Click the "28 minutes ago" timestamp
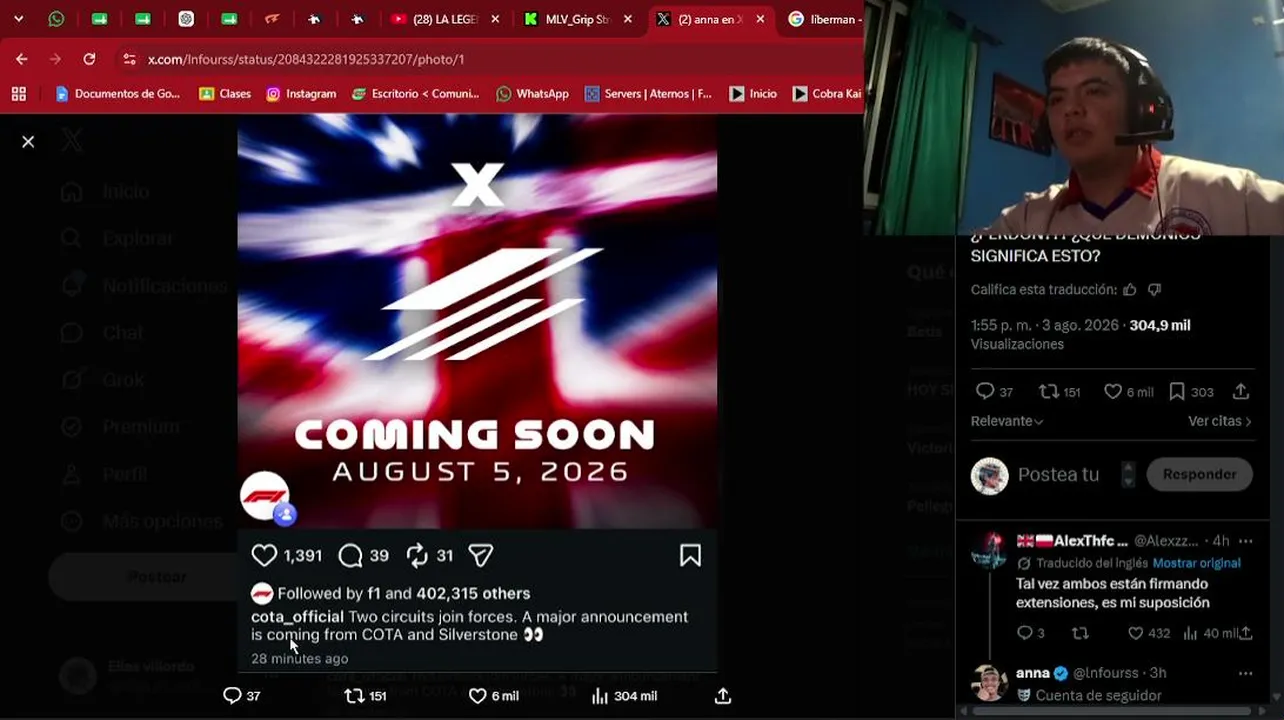The image size is (1284, 720). pos(300,658)
